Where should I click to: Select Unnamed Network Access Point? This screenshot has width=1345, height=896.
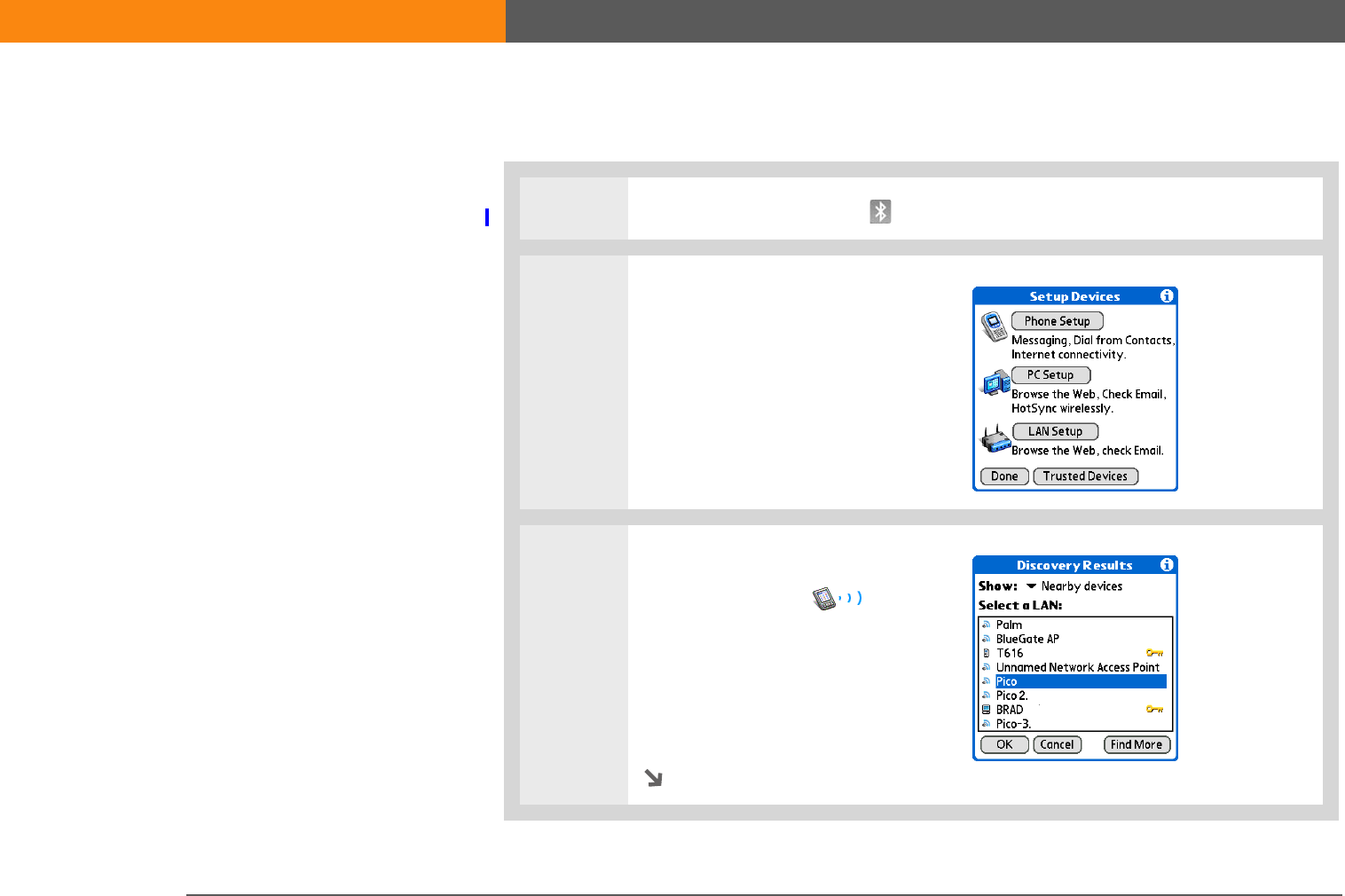[1078, 667]
